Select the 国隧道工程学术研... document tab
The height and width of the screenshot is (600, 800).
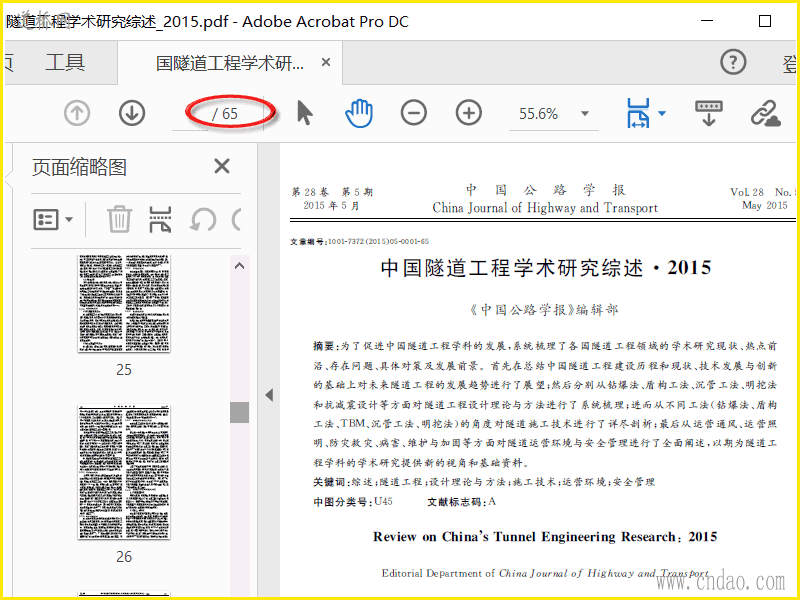pos(230,63)
